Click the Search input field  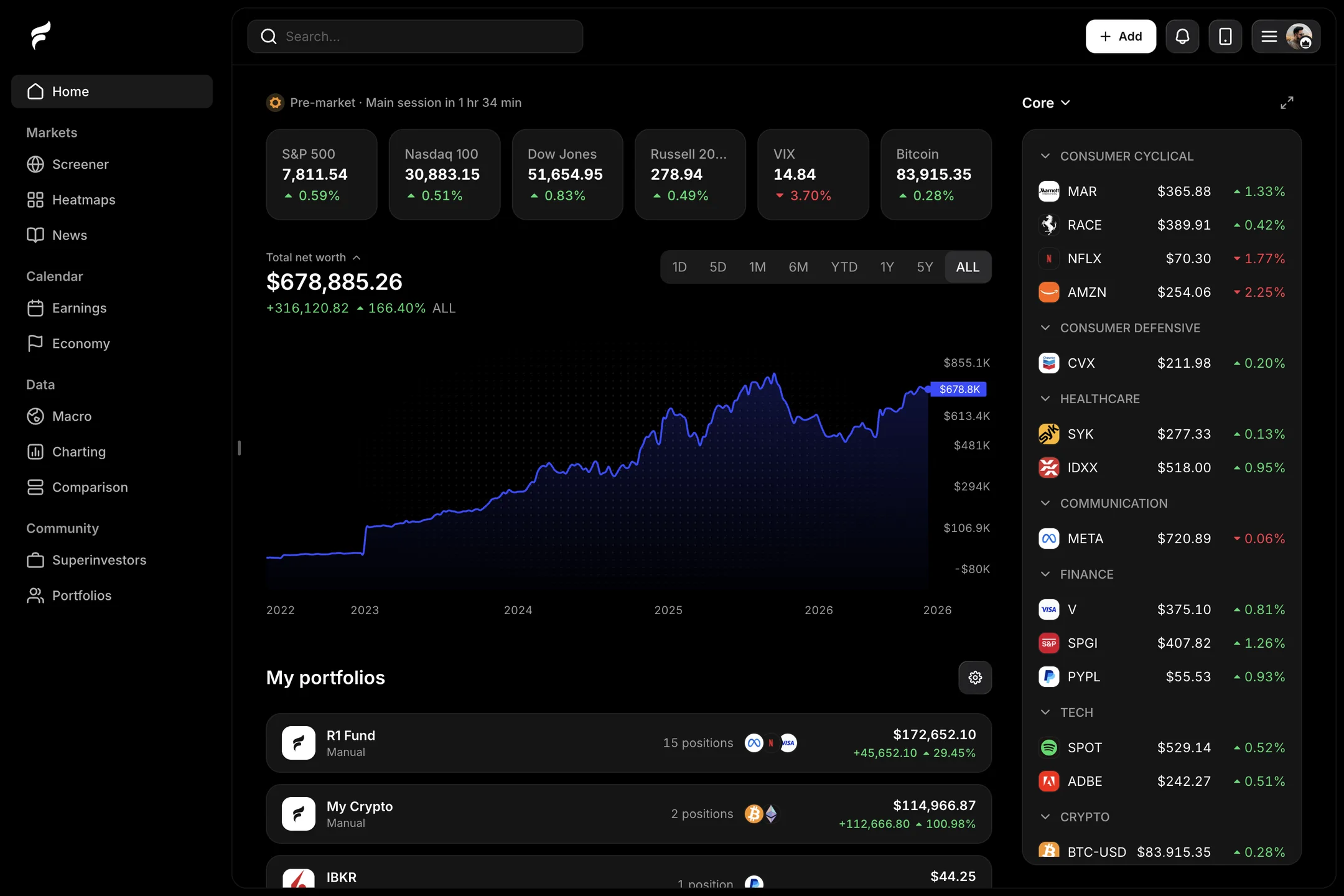[415, 37]
